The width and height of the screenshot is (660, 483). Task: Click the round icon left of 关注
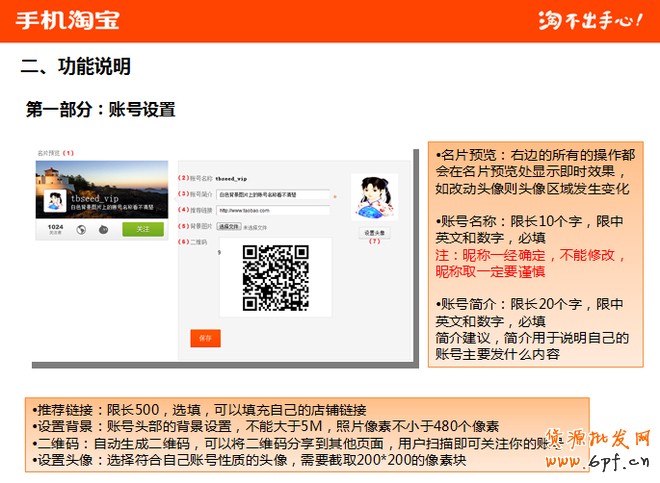pyautogui.click(x=105, y=229)
